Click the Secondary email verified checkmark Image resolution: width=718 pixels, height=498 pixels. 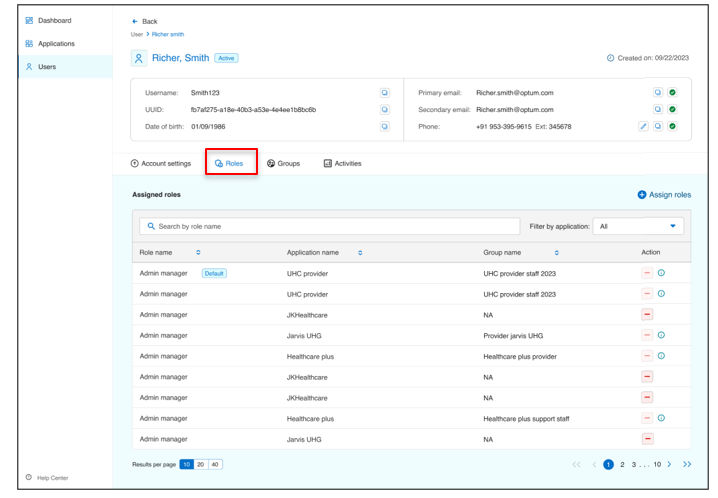coord(672,109)
